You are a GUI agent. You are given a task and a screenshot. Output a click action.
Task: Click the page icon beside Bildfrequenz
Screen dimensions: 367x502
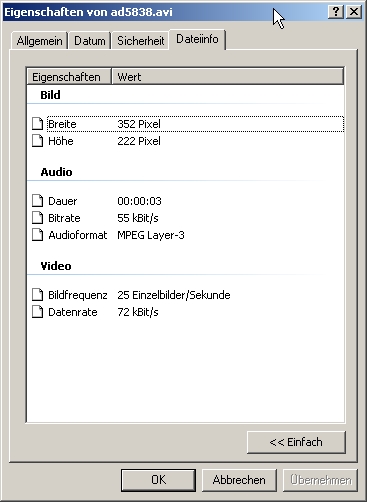[38, 295]
